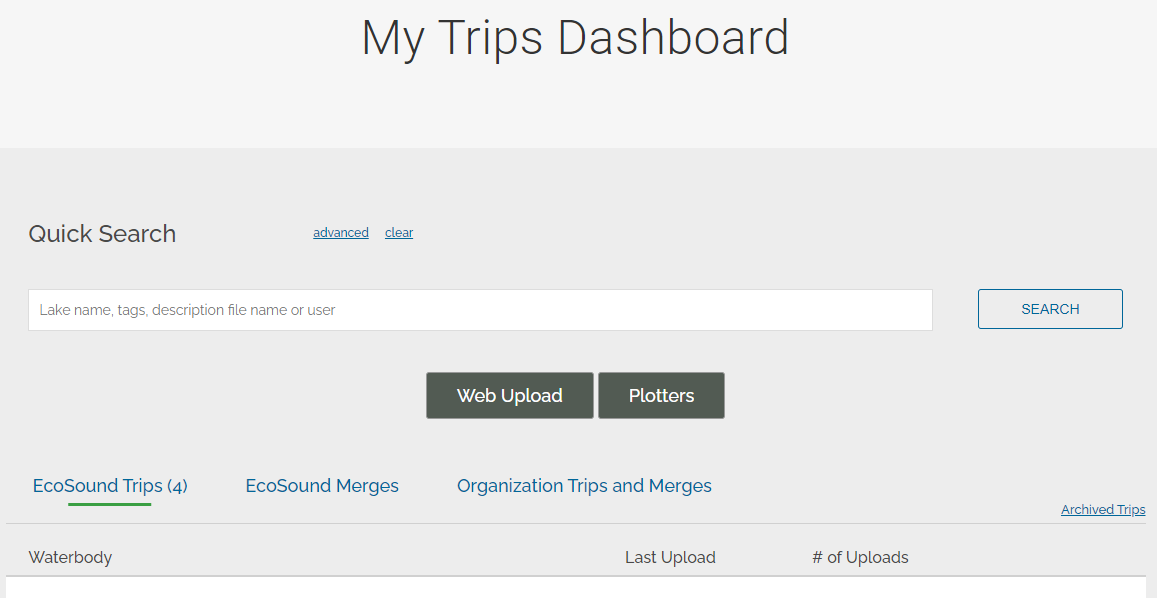1157x598 pixels.
Task: Select the EcoSound Trips (4) tab
Action: 110,486
